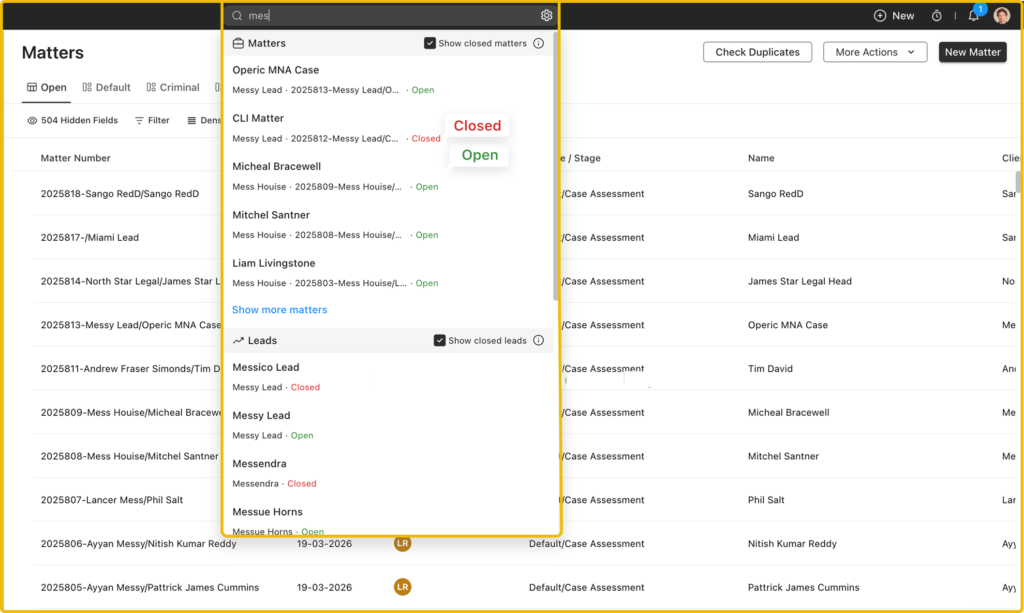Screen dimensions: 1024x613
Task: Click the plus New icon in top bar
Action: pyautogui.click(x=880, y=16)
